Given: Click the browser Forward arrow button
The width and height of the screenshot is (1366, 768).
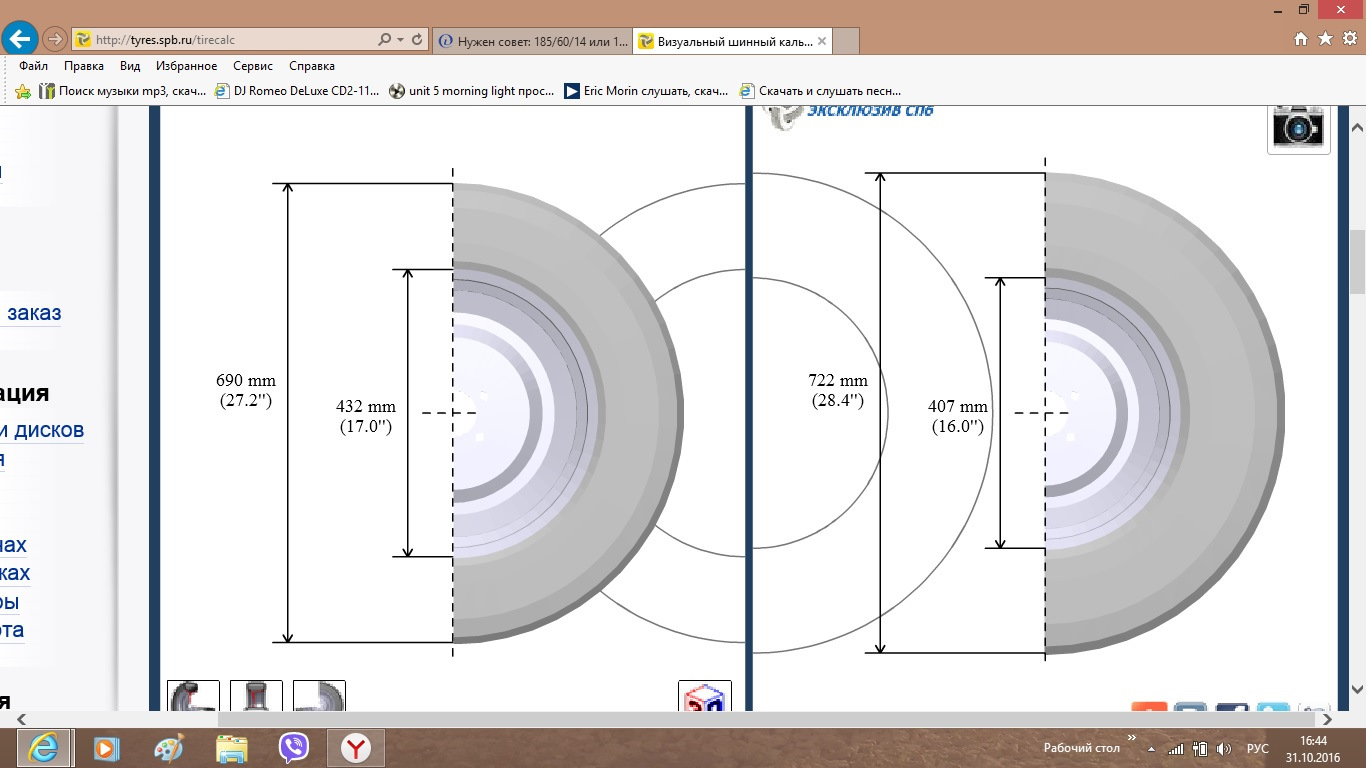Looking at the screenshot, I should pos(55,39).
